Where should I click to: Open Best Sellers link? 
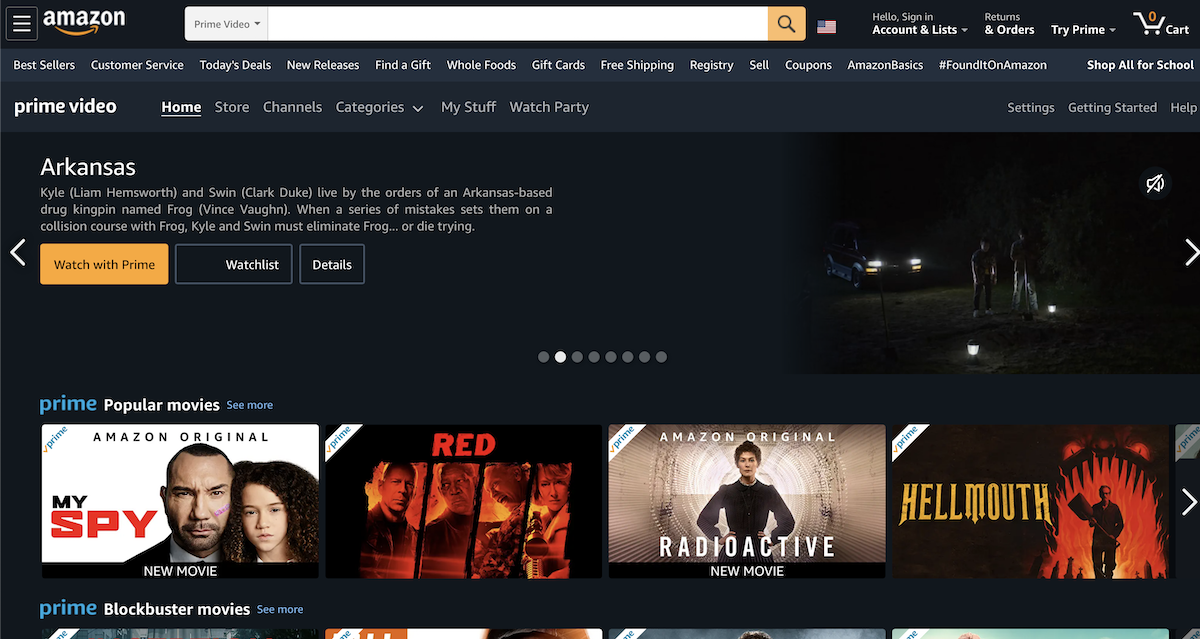(x=44, y=65)
